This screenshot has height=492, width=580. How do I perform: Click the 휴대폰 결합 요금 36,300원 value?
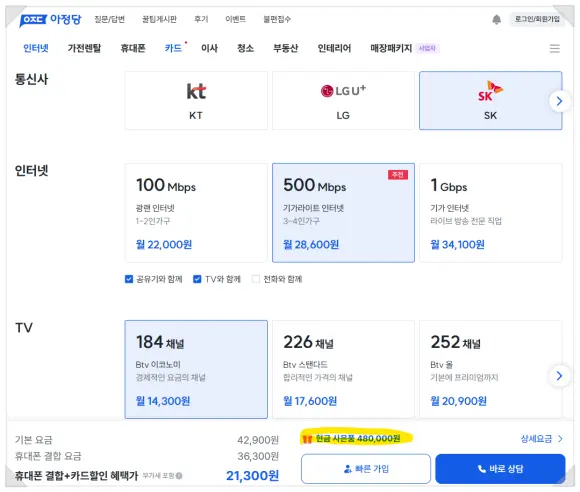tap(258, 456)
